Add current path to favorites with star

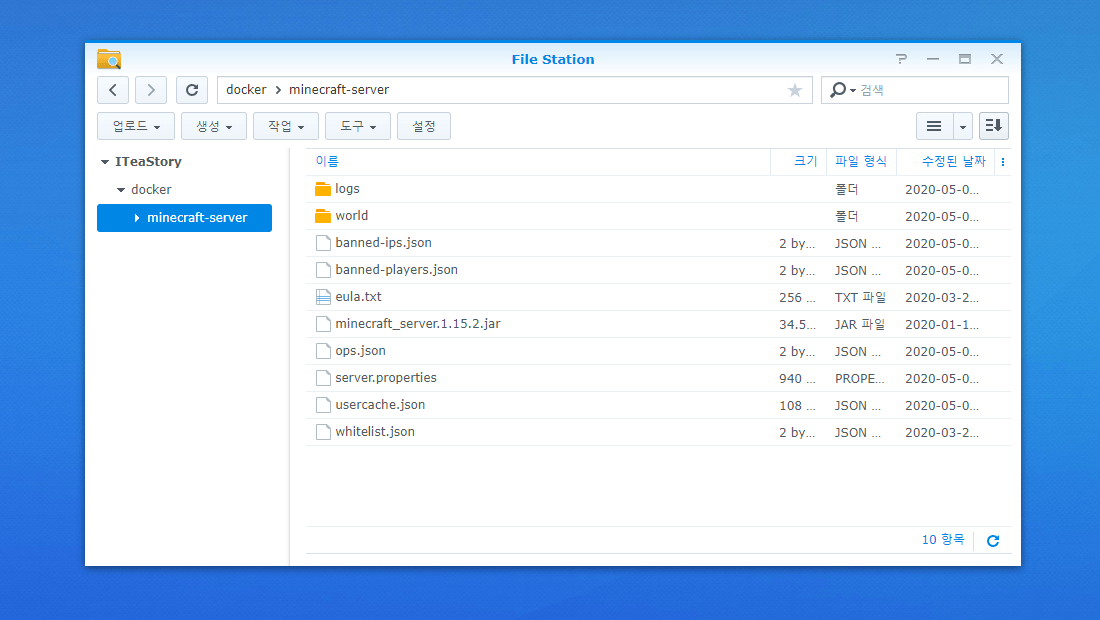click(x=794, y=90)
